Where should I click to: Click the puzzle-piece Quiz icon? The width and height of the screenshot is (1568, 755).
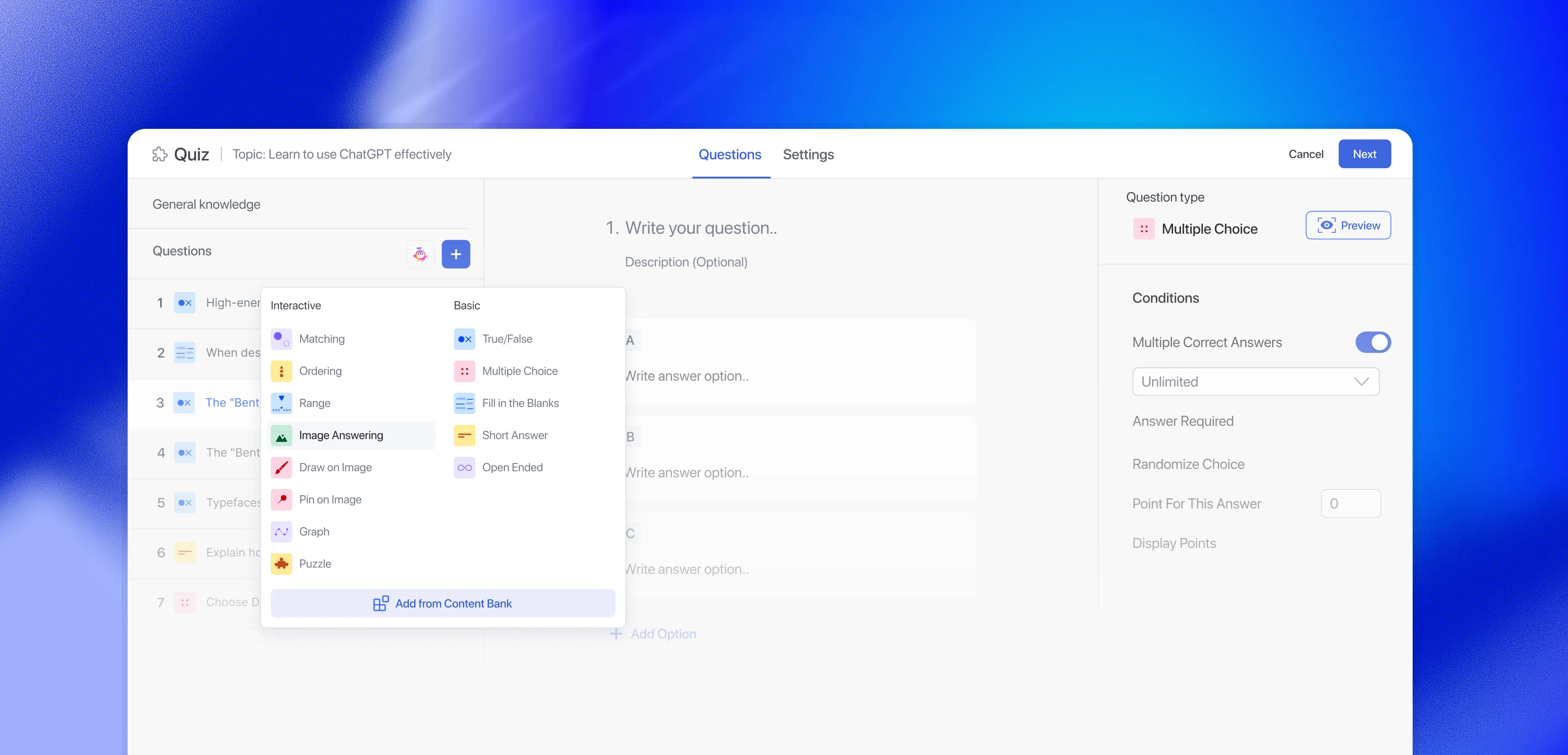[159, 154]
